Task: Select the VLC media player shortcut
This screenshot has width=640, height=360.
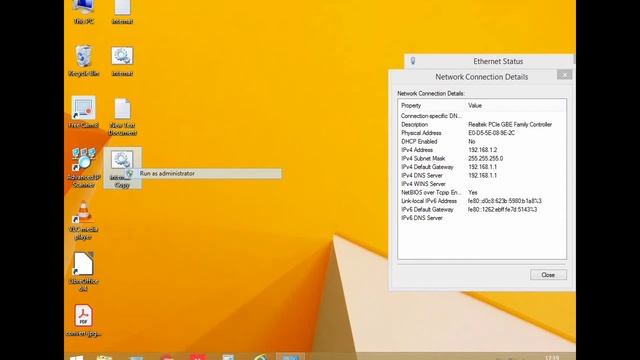Action: pos(84,220)
